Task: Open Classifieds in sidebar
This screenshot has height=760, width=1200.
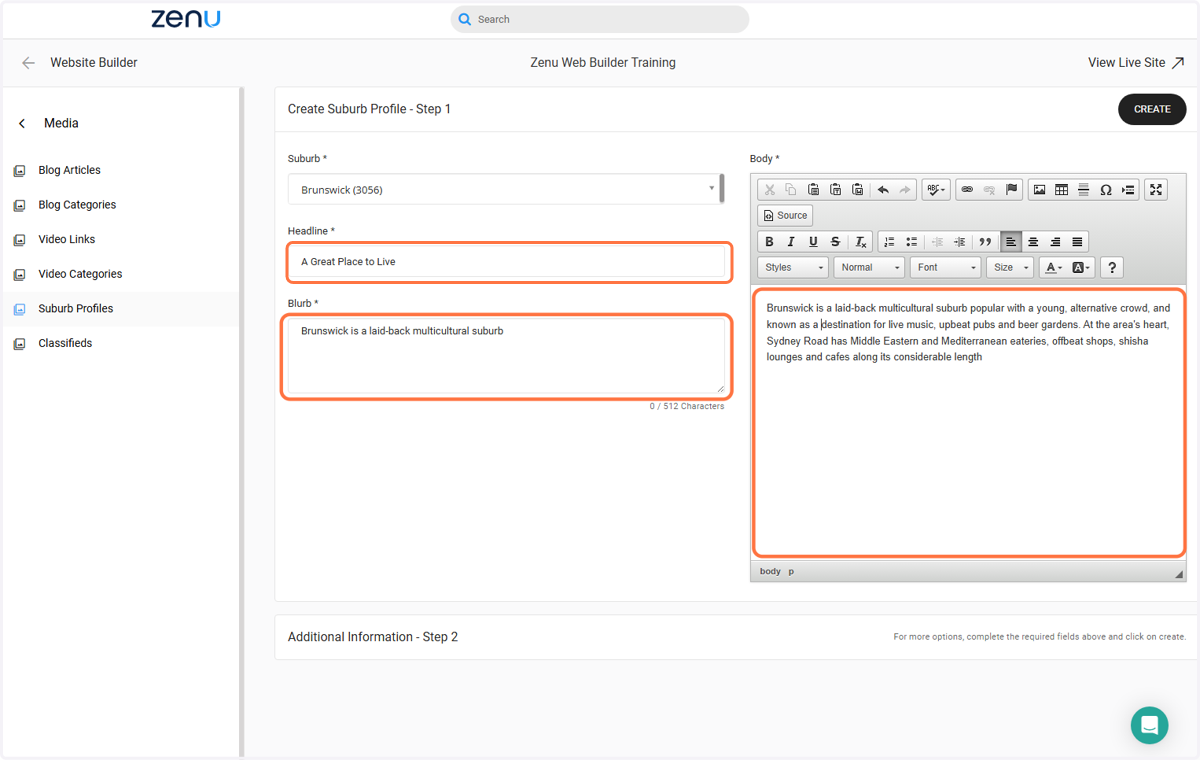Action: [x=65, y=343]
